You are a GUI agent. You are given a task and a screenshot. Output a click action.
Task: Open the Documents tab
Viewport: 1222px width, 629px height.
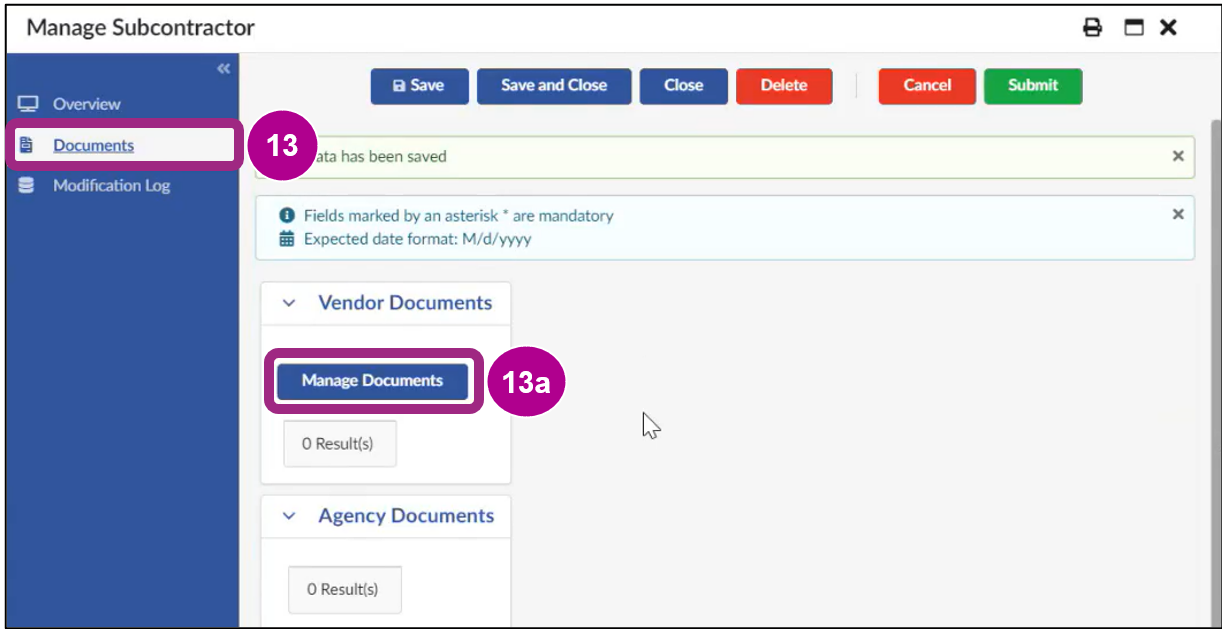(x=93, y=145)
